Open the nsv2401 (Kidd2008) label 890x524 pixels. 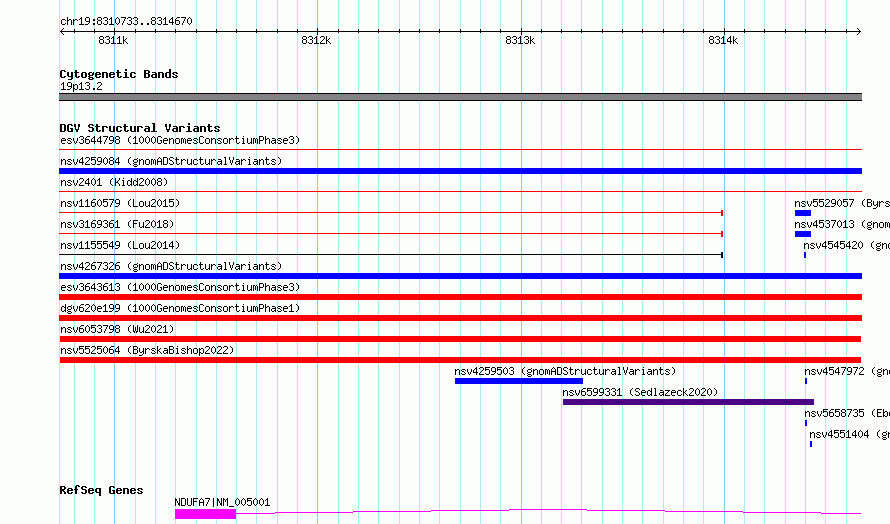(114, 182)
